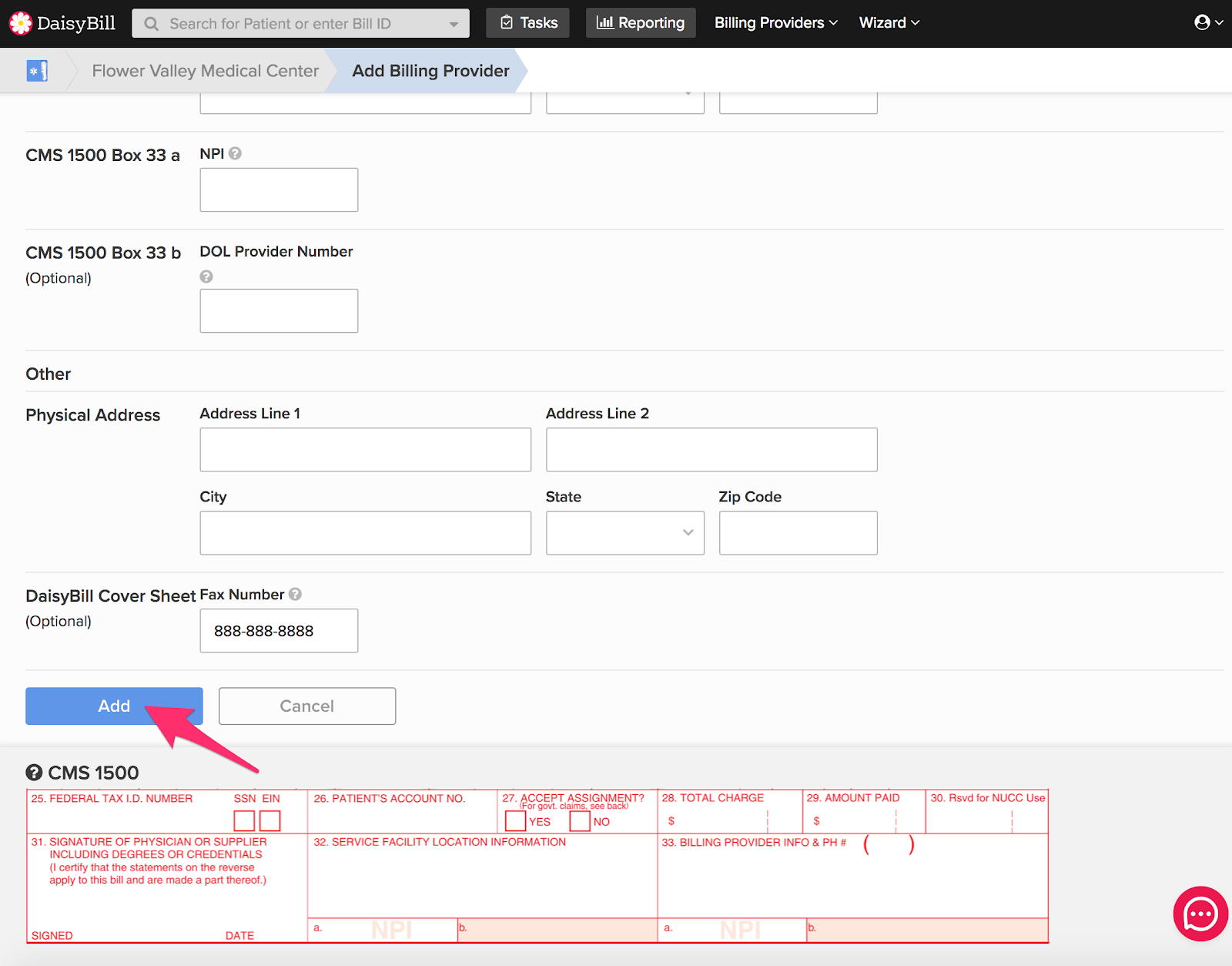Open the live chat bubble
The image size is (1232, 966).
click(1200, 914)
